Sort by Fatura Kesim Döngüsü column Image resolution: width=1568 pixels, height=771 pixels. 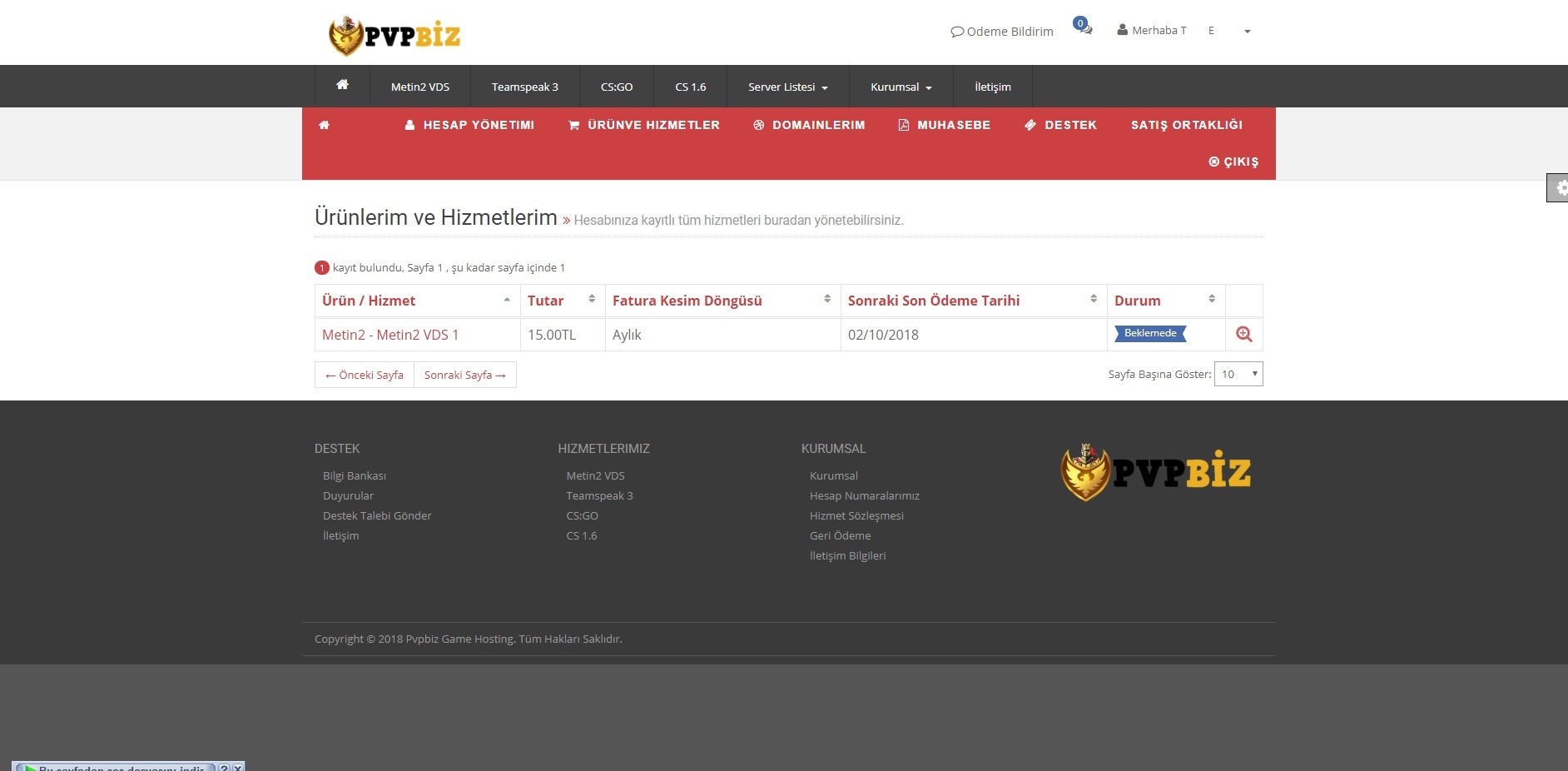click(x=722, y=301)
